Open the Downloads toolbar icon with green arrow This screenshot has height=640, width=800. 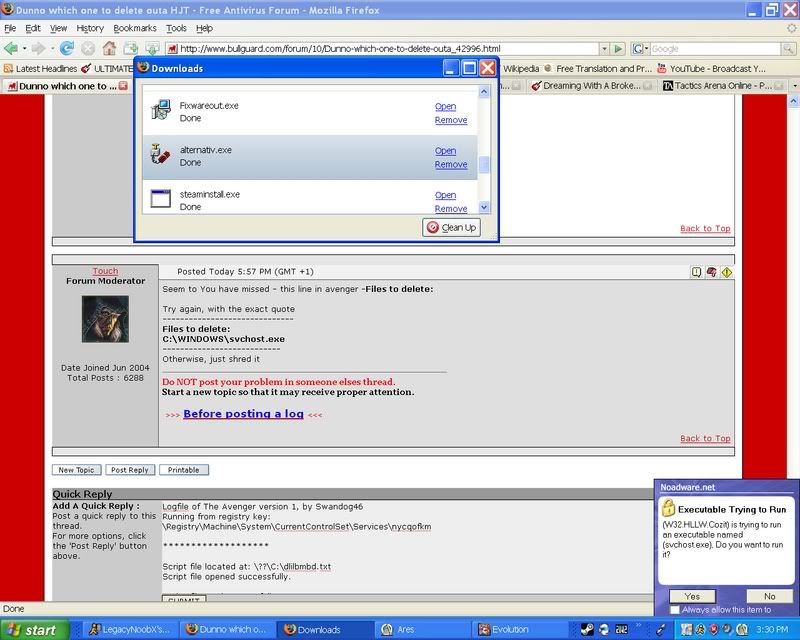(x=152, y=48)
